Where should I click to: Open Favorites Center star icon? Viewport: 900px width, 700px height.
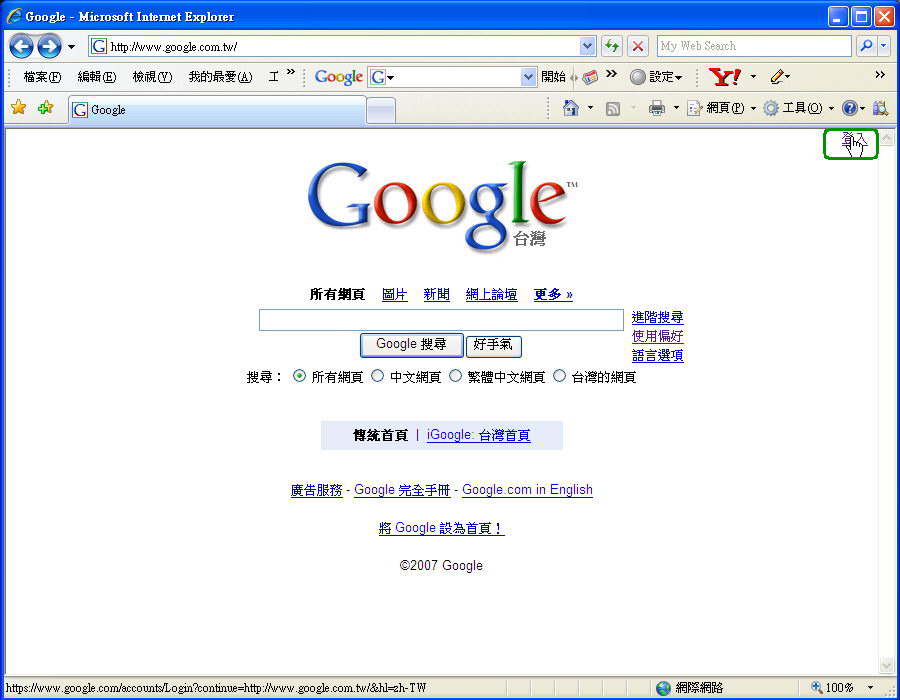point(19,107)
